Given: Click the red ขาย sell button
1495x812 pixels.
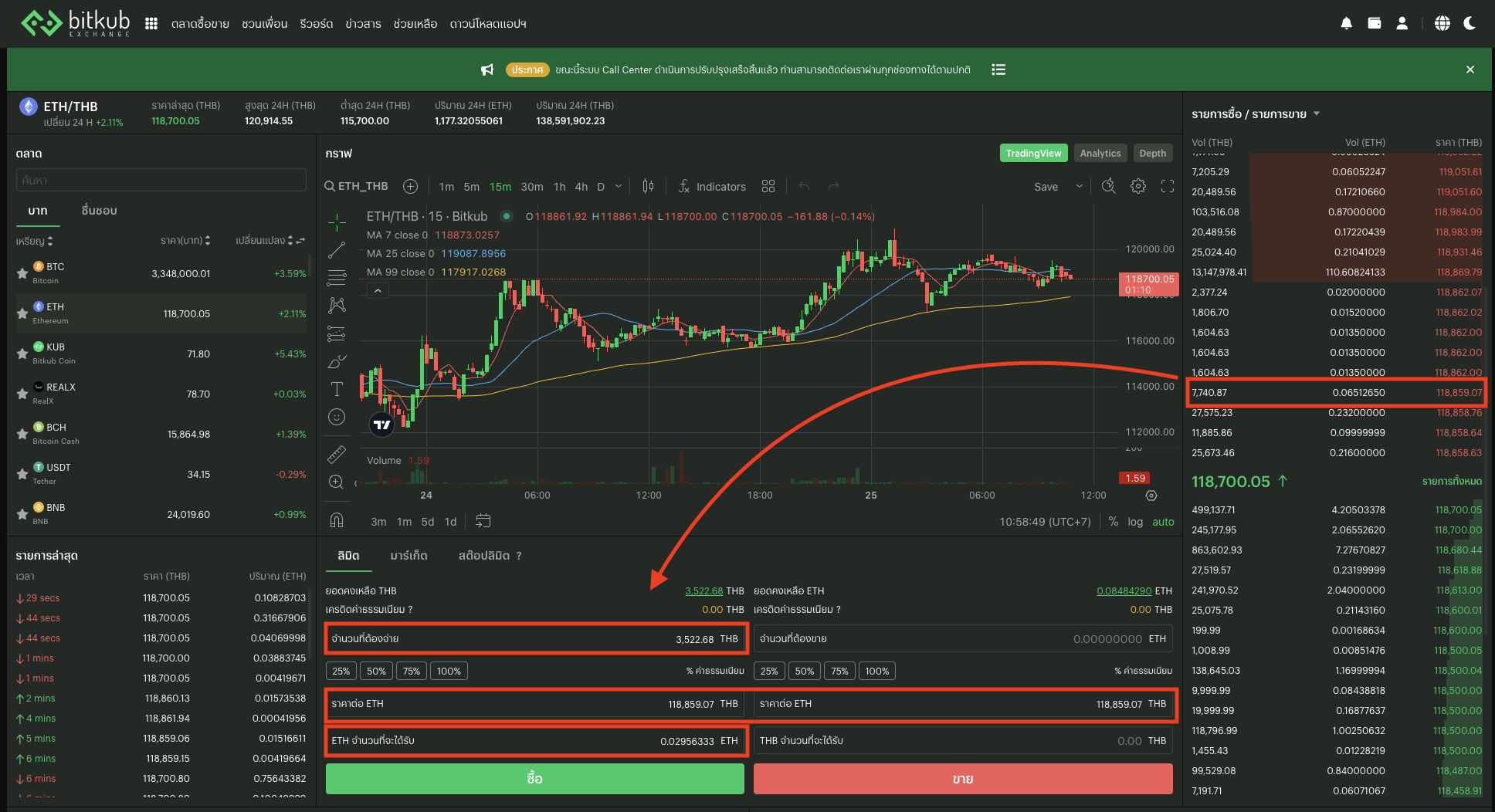Looking at the screenshot, I should click(963, 779).
